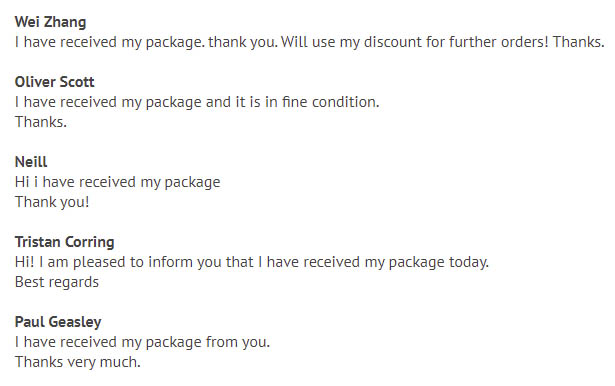Click 'Thanks very much.' line
Viewport: 615px width, 386px height.
coord(77,362)
